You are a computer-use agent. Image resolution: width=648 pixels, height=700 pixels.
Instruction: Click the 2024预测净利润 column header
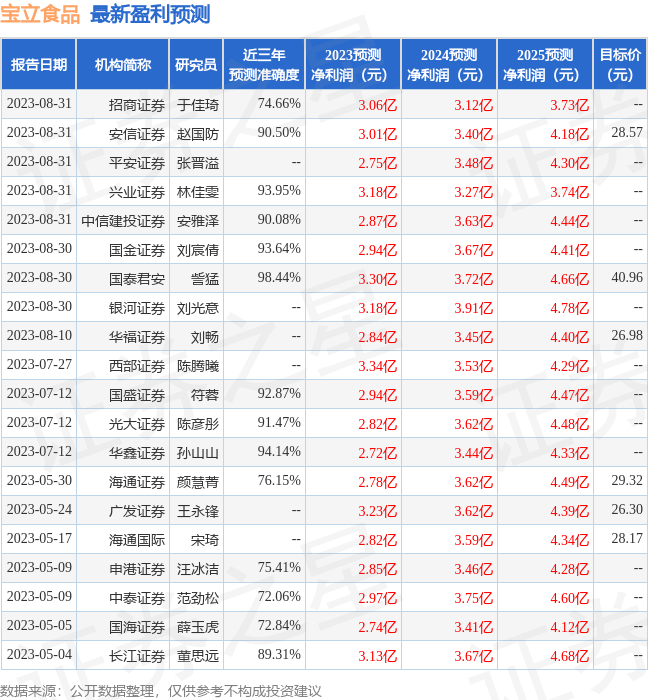coord(449,65)
